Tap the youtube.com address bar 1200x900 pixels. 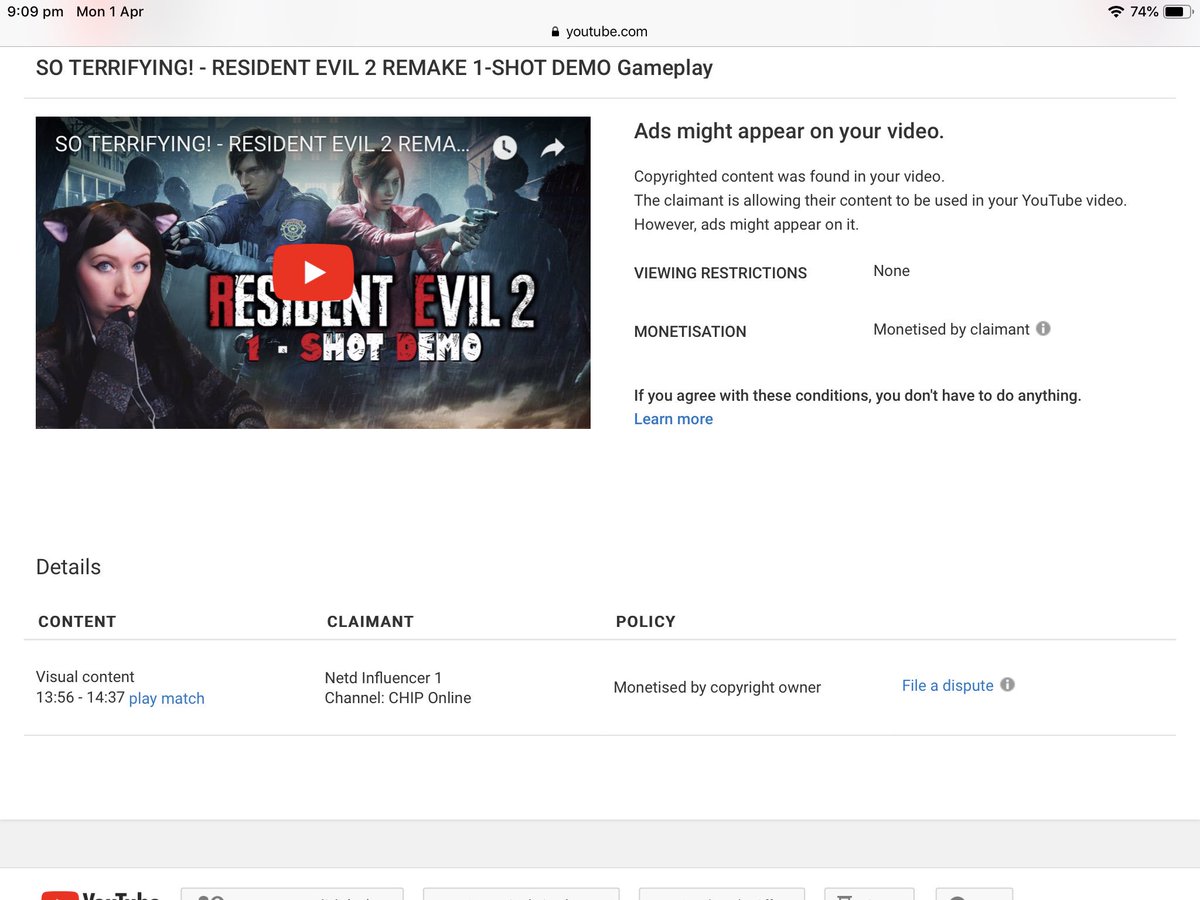(x=600, y=31)
